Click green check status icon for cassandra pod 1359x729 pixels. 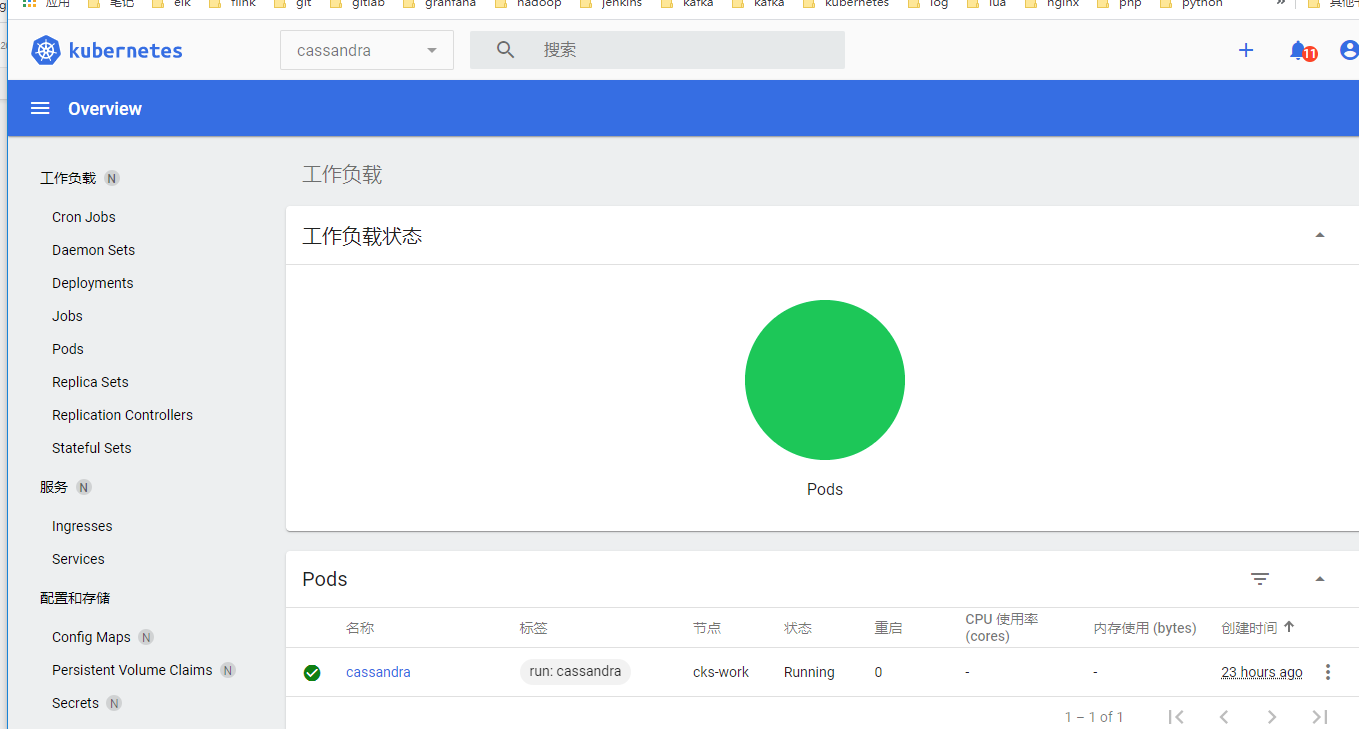(x=312, y=673)
